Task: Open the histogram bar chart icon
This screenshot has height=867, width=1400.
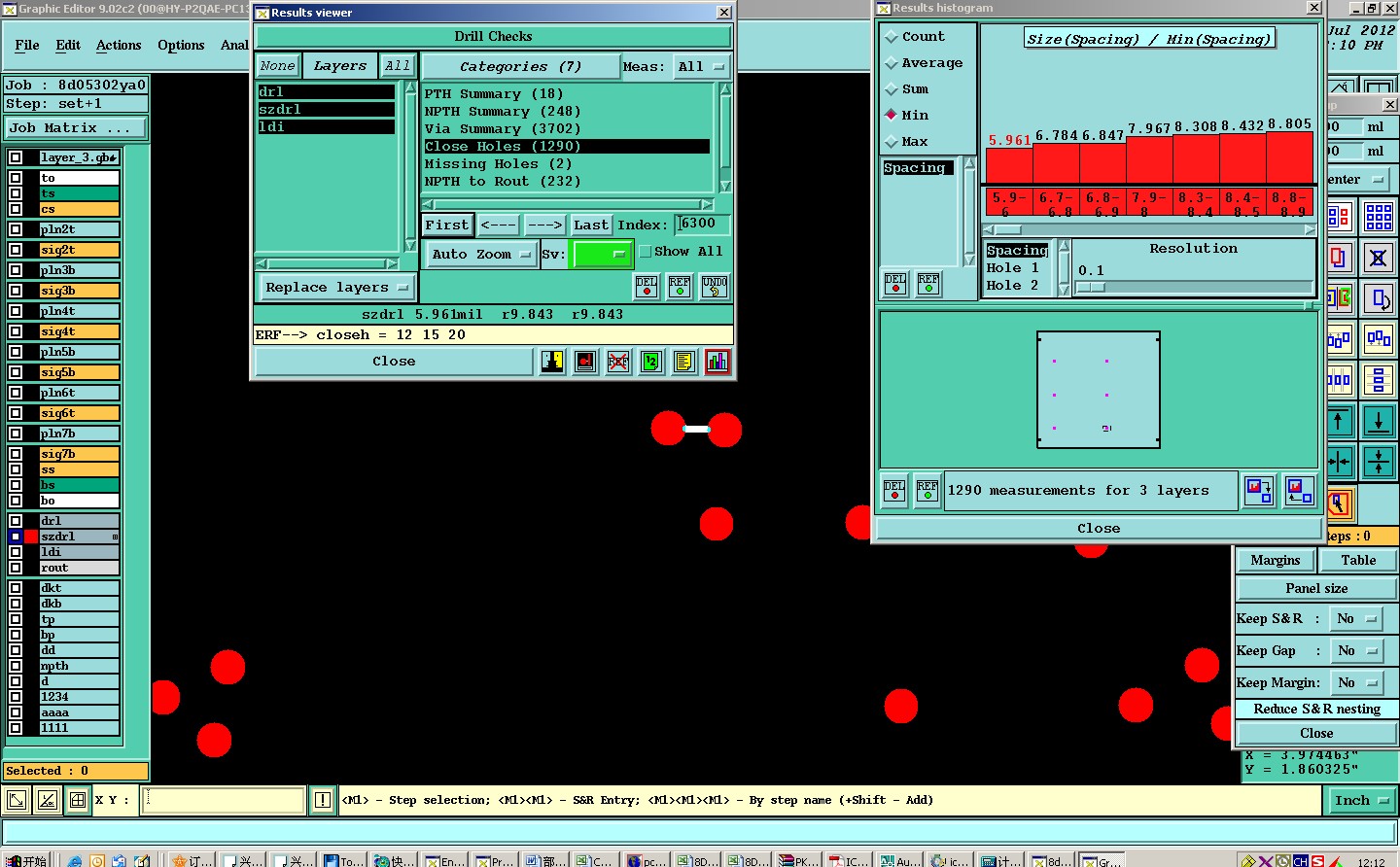Action: [717, 362]
